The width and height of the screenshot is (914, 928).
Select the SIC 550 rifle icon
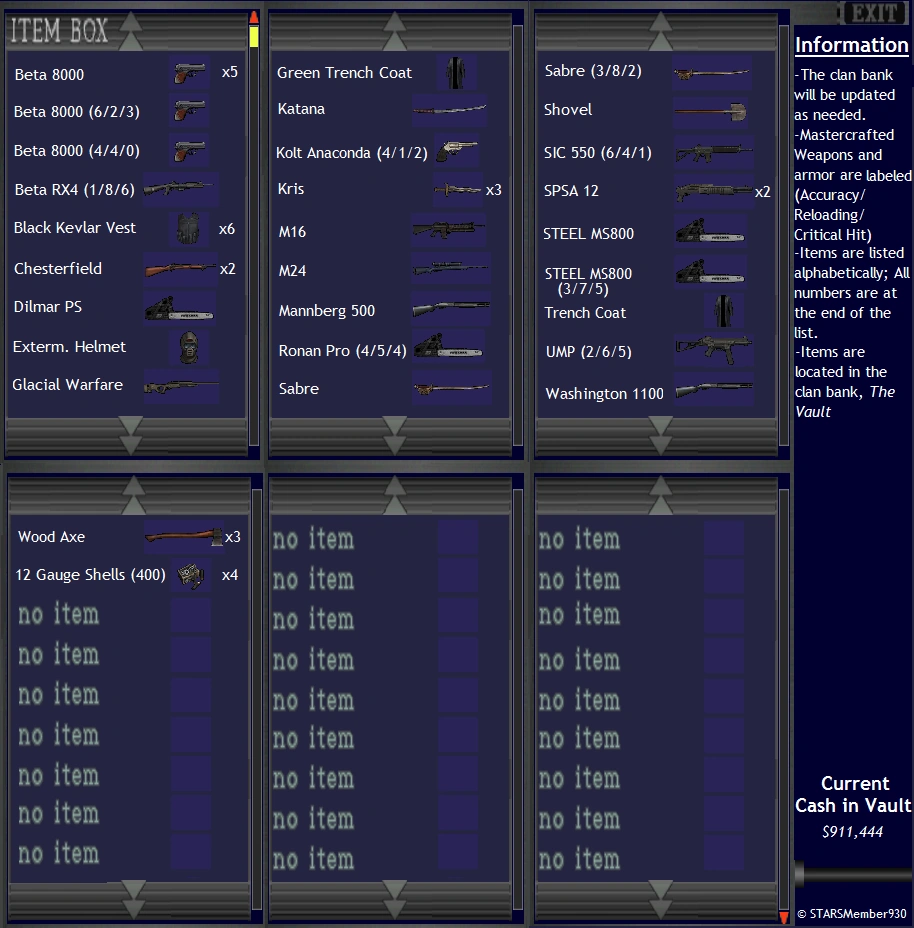point(713,152)
